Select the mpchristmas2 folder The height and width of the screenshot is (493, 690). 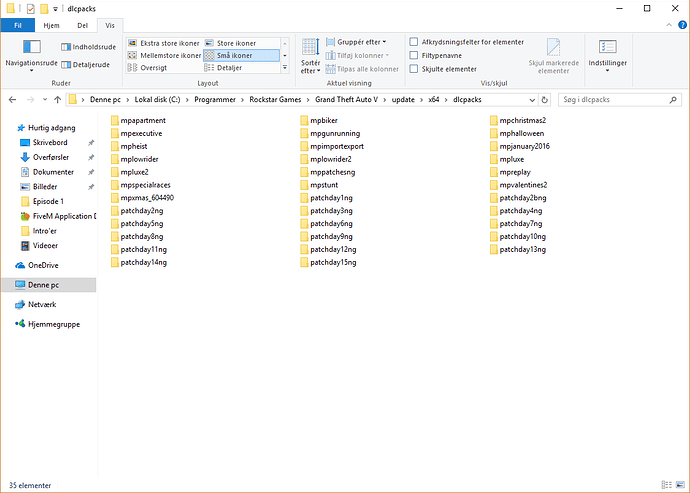pos(518,120)
